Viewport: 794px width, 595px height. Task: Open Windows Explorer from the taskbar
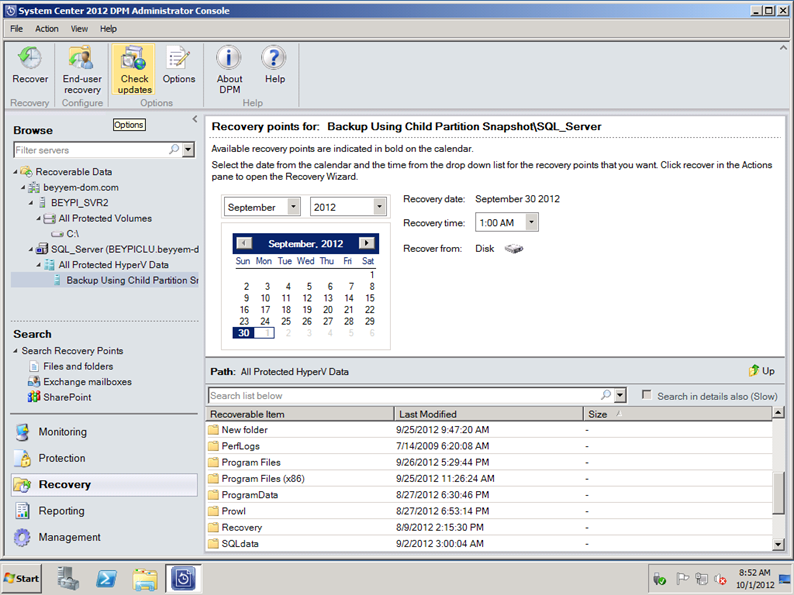145,579
